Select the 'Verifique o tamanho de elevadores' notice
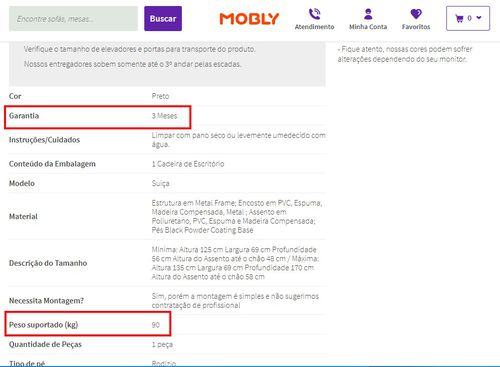The width and height of the screenshot is (500, 367). click(140, 49)
